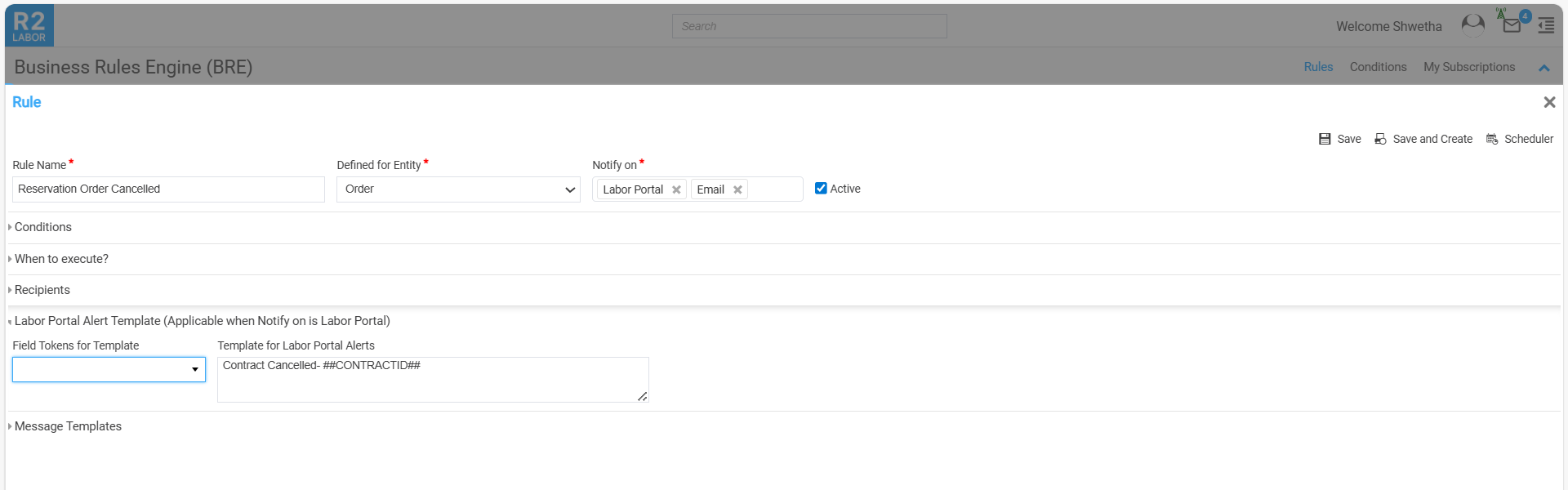Open the My Subscriptions tab
Viewport: 1568px width, 490px height.
pos(1469,67)
